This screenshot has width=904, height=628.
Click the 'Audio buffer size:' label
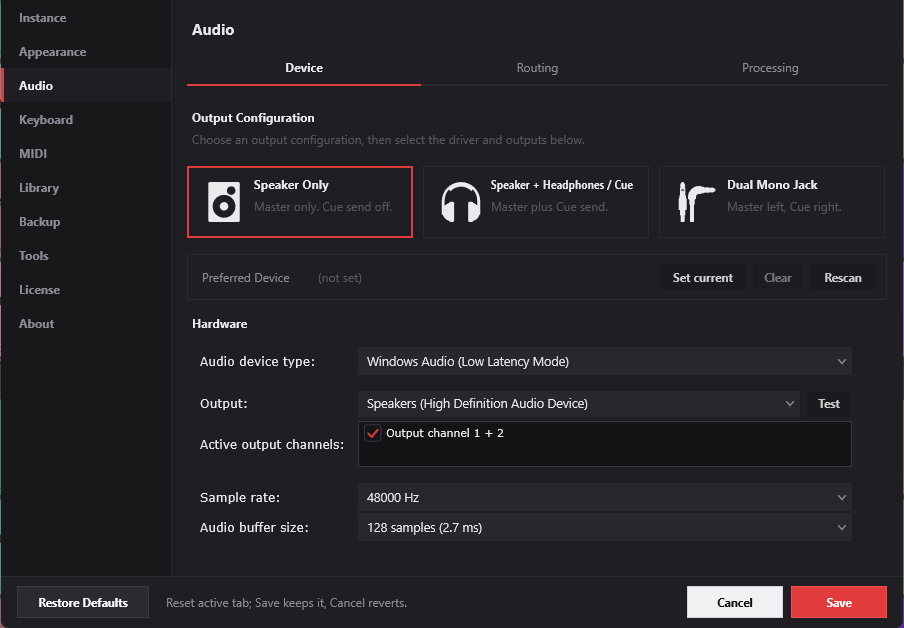tap(254, 528)
